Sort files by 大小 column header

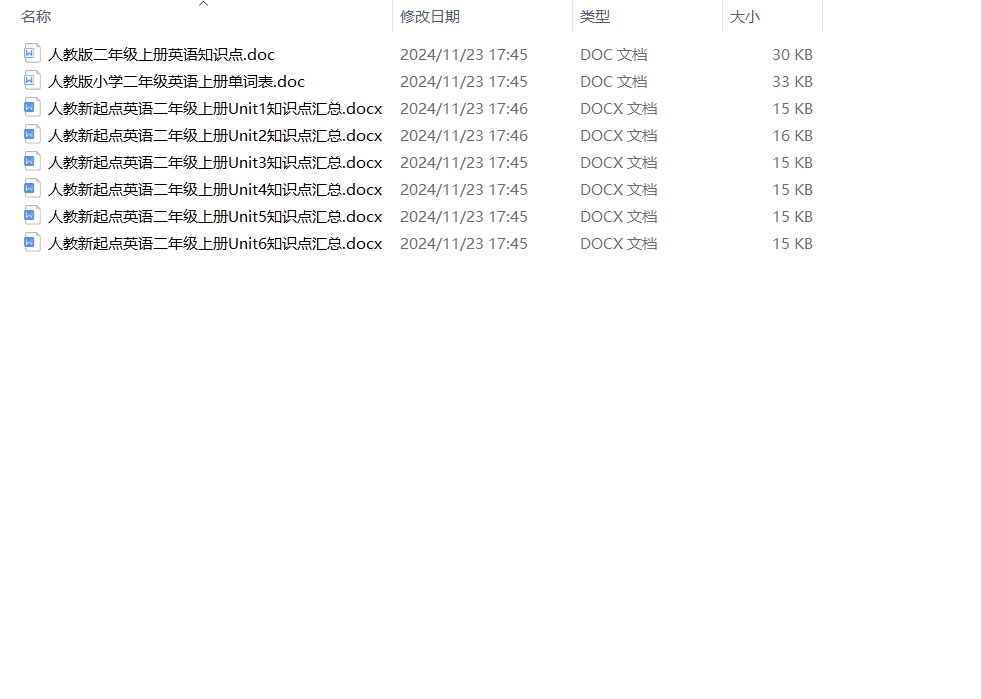click(745, 17)
